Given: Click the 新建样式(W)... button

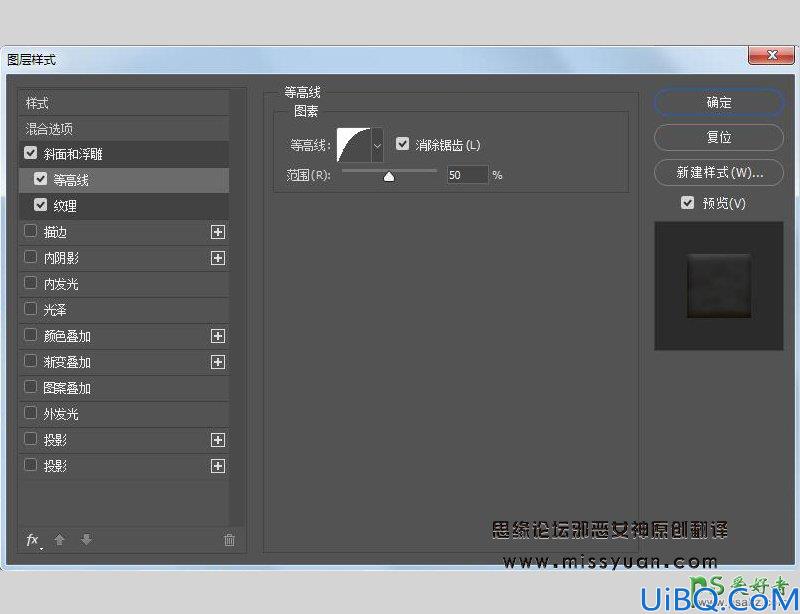Looking at the screenshot, I should tap(718, 173).
